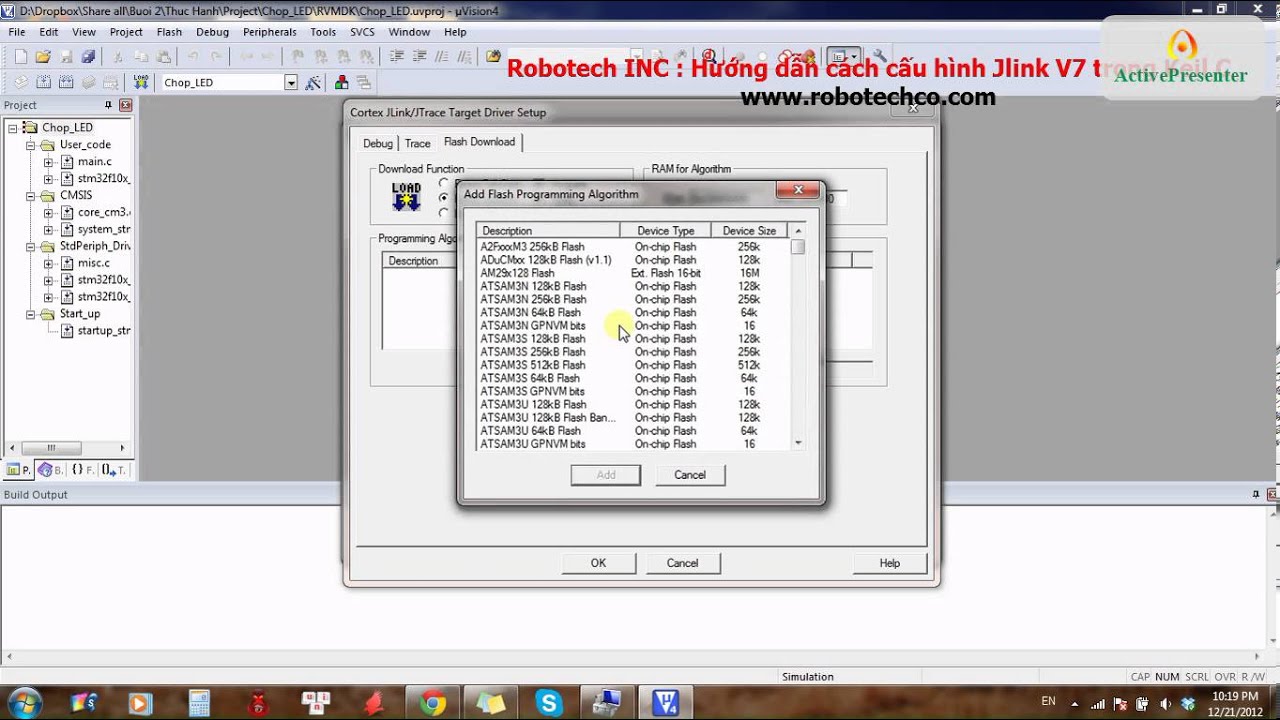
Task: Click the Comment selection toolbar icon
Action: [442, 57]
